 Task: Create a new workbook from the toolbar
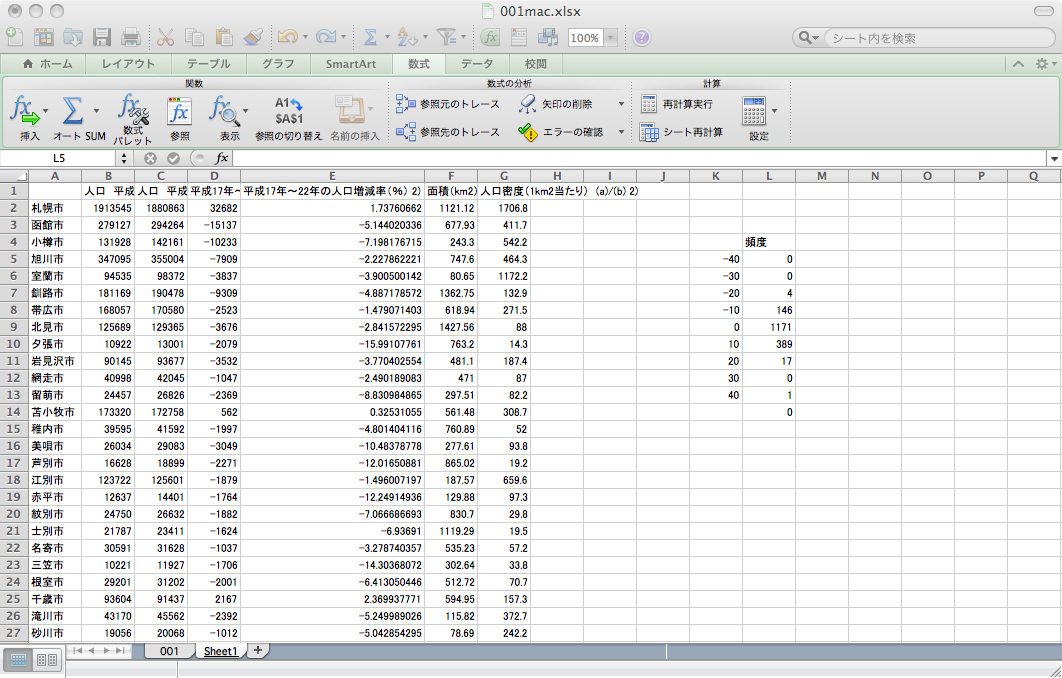(15, 37)
